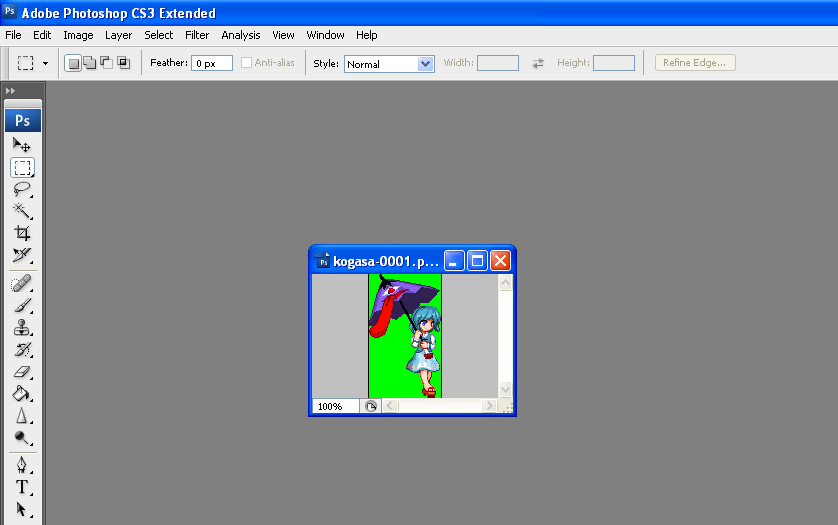Viewport: 838px width, 525px height.
Task: Open the Style dropdown set to Normal
Action: (x=389, y=64)
